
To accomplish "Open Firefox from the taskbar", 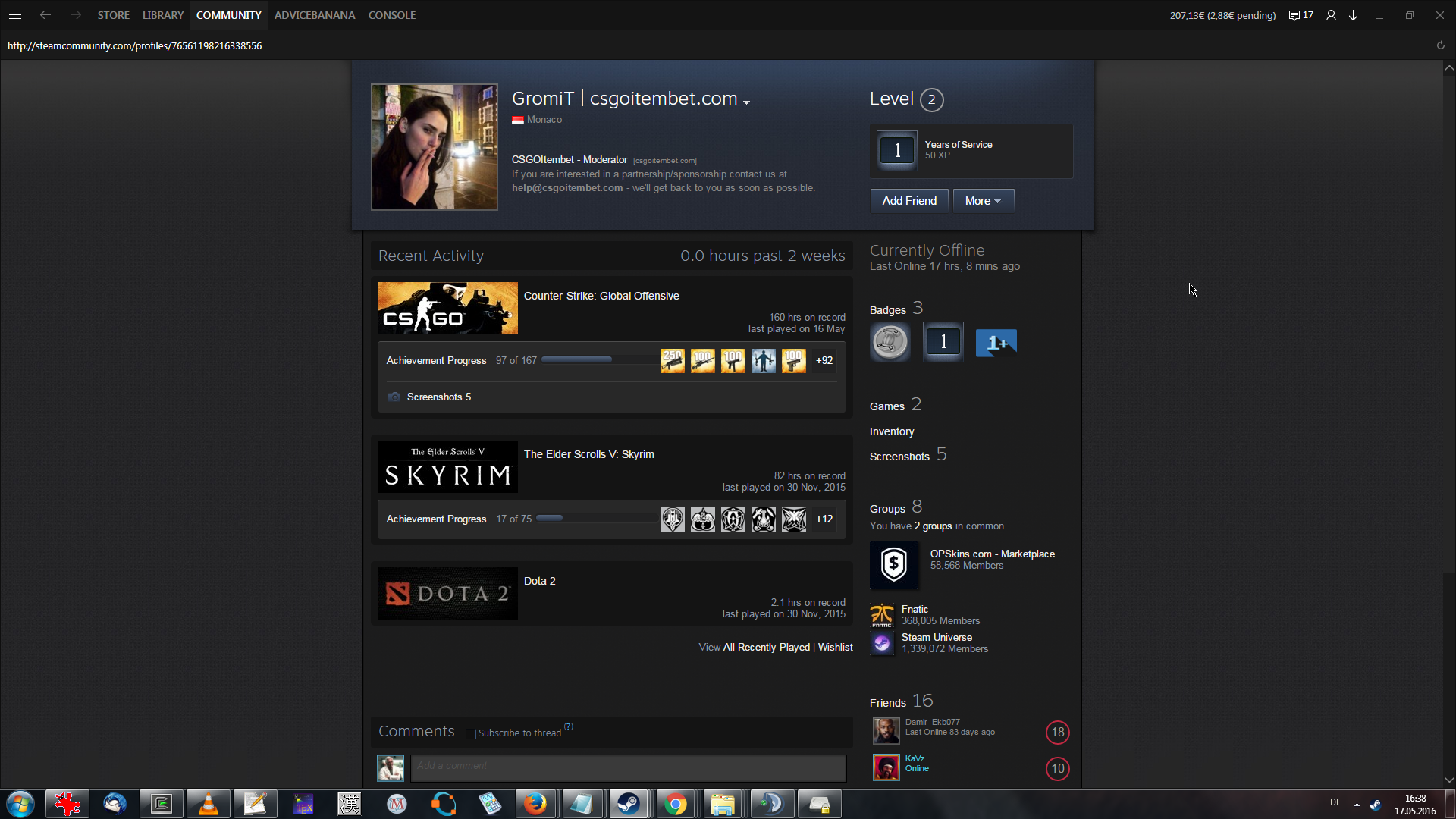I will click(535, 804).
